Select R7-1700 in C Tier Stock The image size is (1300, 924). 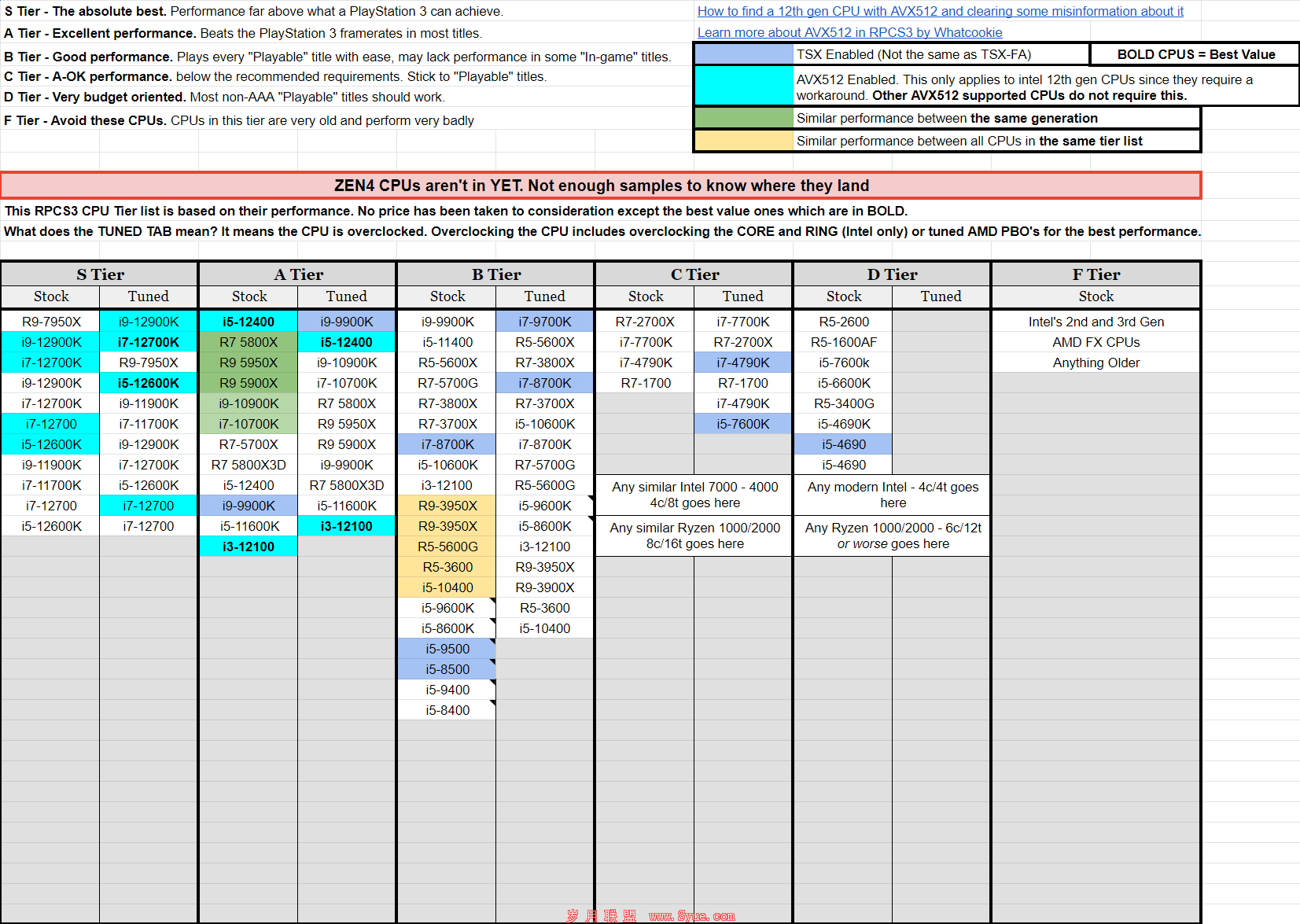click(x=646, y=383)
